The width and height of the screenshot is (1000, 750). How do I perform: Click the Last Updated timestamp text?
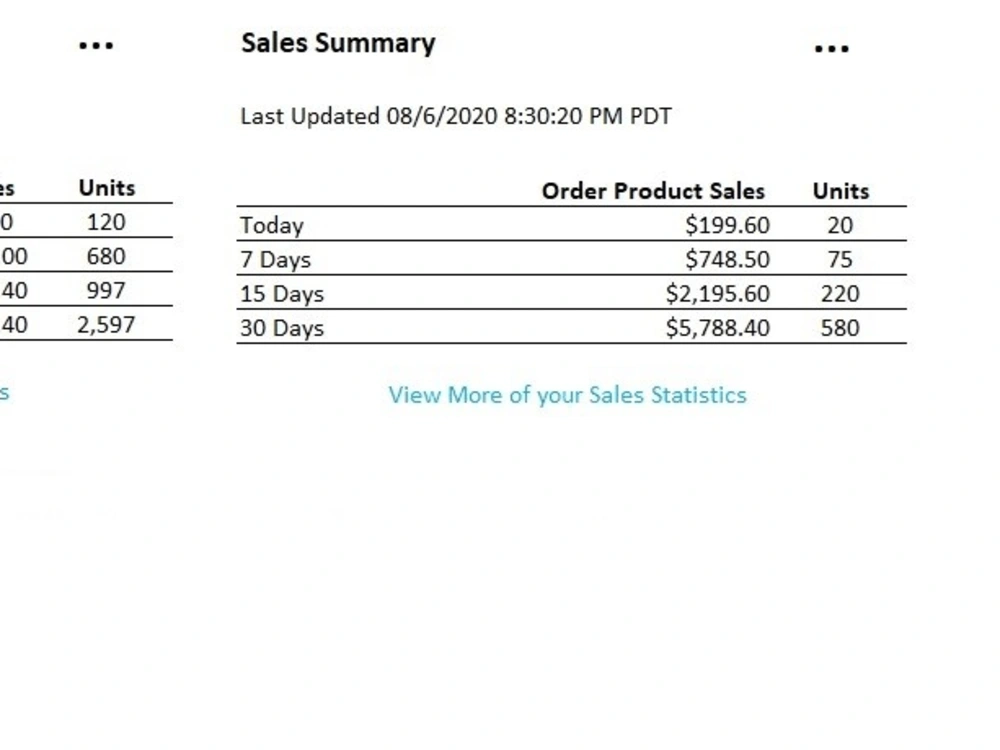(x=456, y=117)
